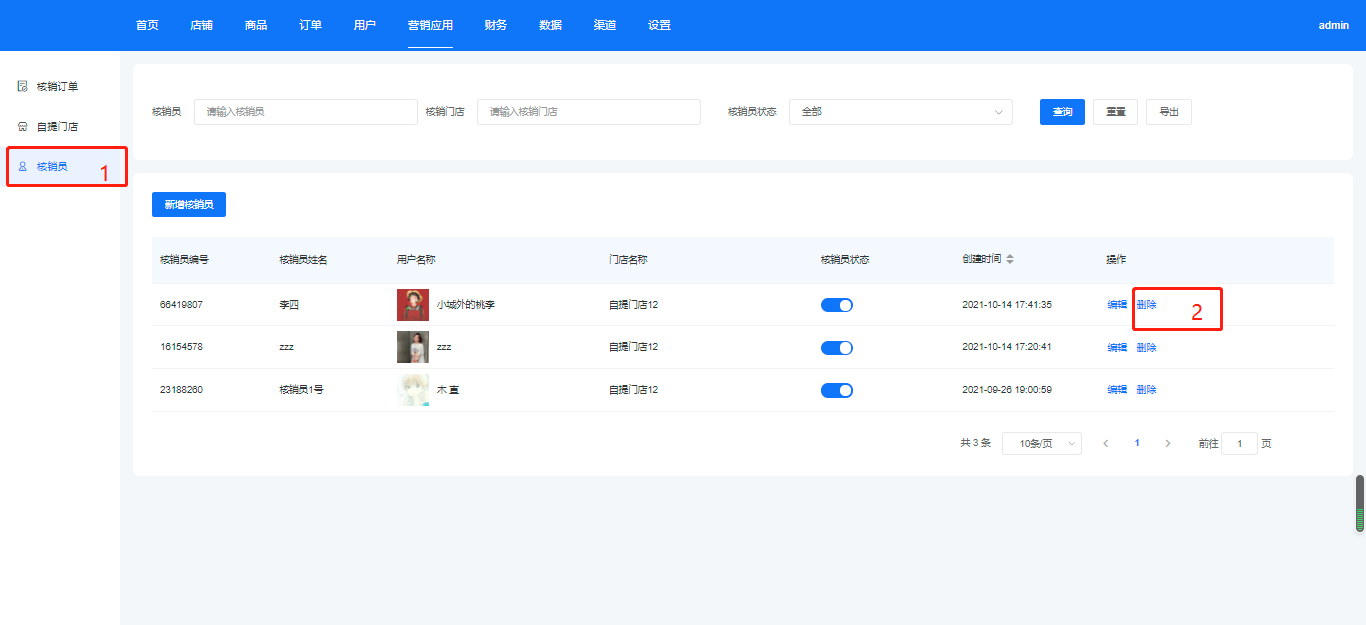Click the 新增核销员 button
Viewport: 1366px width, 625px height.
pyautogui.click(x=189, y=204)
